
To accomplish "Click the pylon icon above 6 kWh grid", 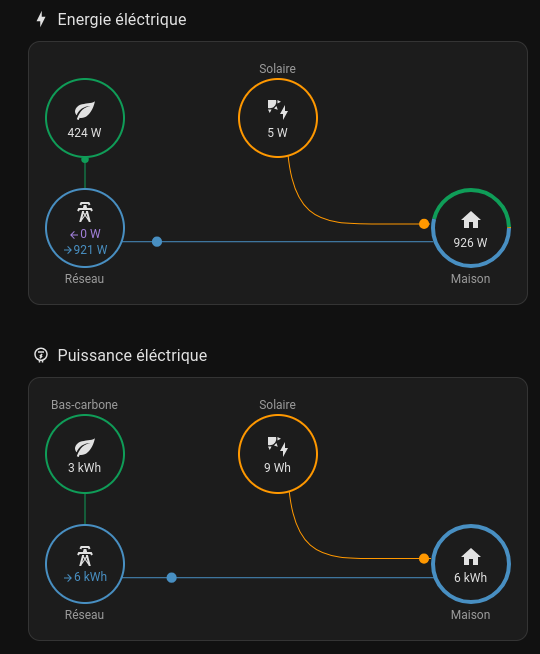I will tap(85, 556).
